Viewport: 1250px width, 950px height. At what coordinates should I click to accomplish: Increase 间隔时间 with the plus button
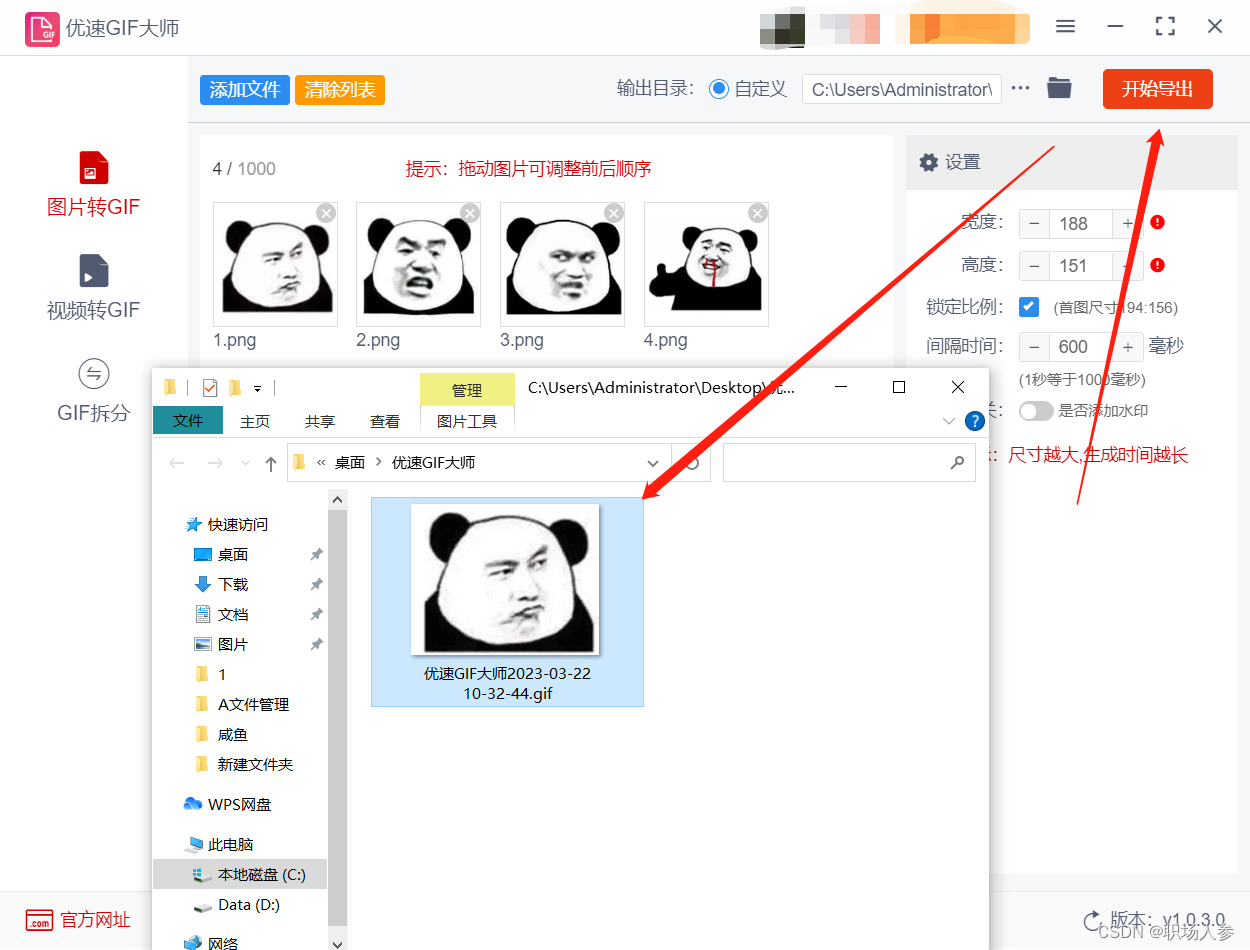1127,347
